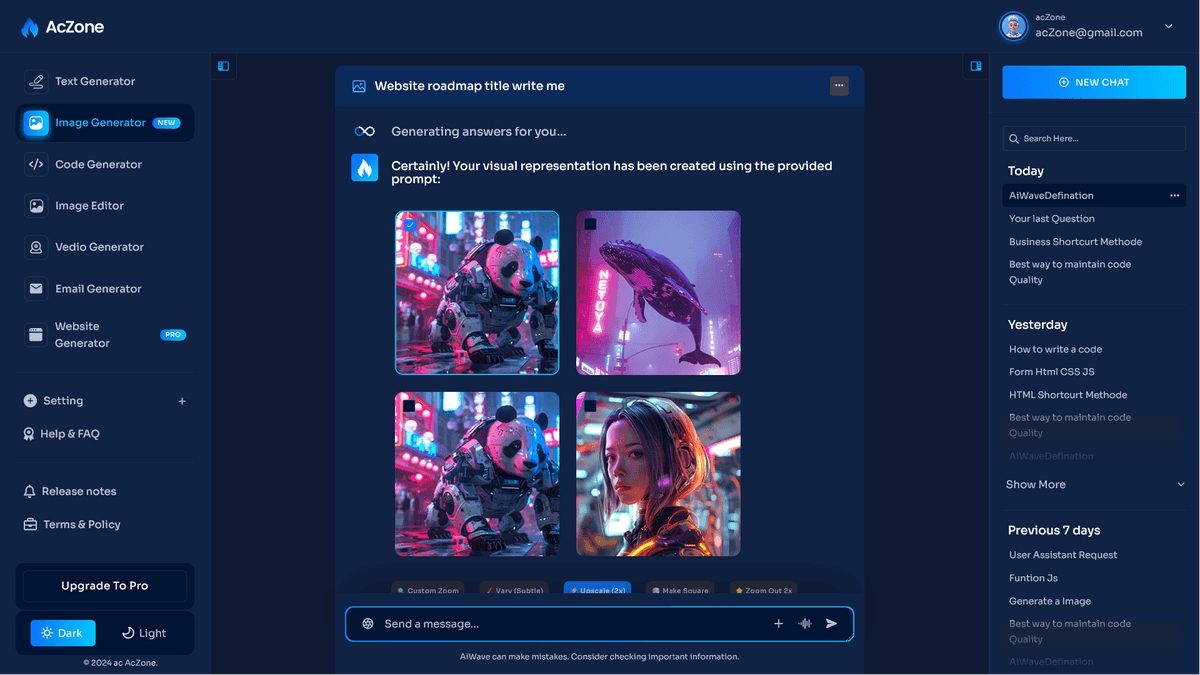Expand the account dropdown chevron
1200x675 pixels.
tap(1168, 27)
